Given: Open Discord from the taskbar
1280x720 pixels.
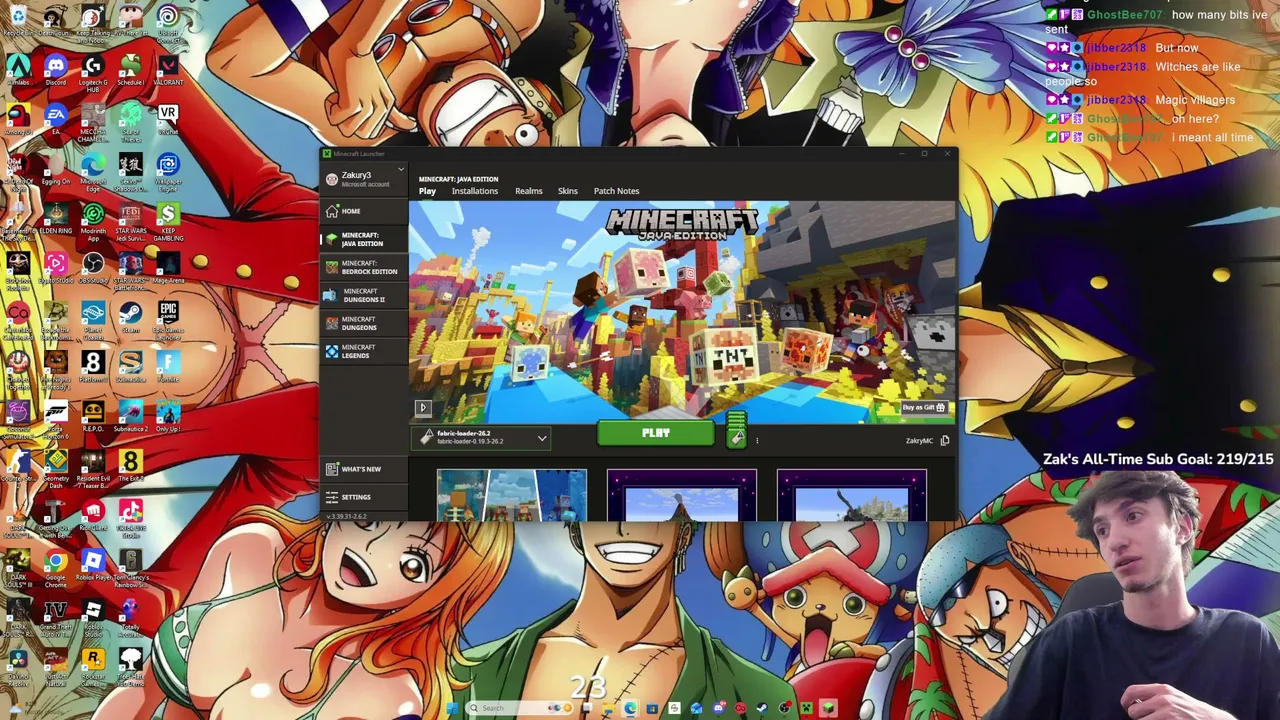Looking at the screenshot, I should [x=719, y=709].
